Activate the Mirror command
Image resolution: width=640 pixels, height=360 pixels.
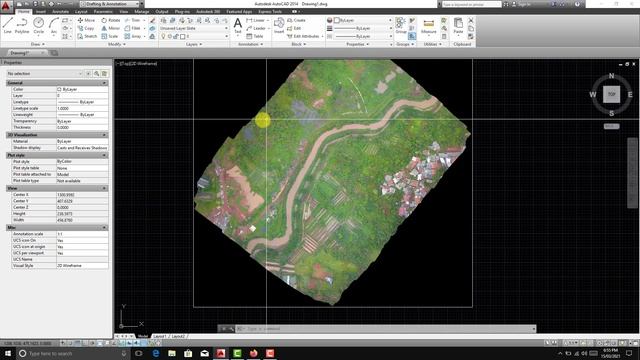tap(111, 28)
